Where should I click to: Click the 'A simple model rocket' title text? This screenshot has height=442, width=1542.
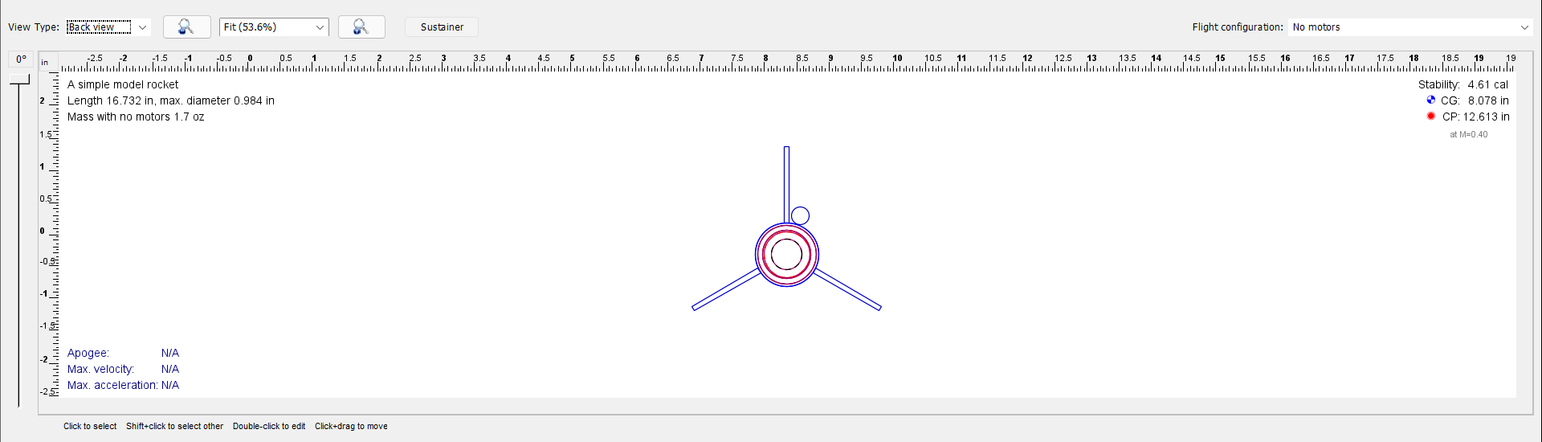pos(122,85)
